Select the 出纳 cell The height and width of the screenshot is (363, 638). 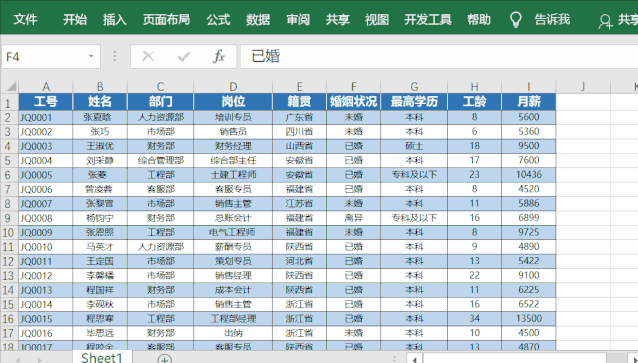(233, 333)
